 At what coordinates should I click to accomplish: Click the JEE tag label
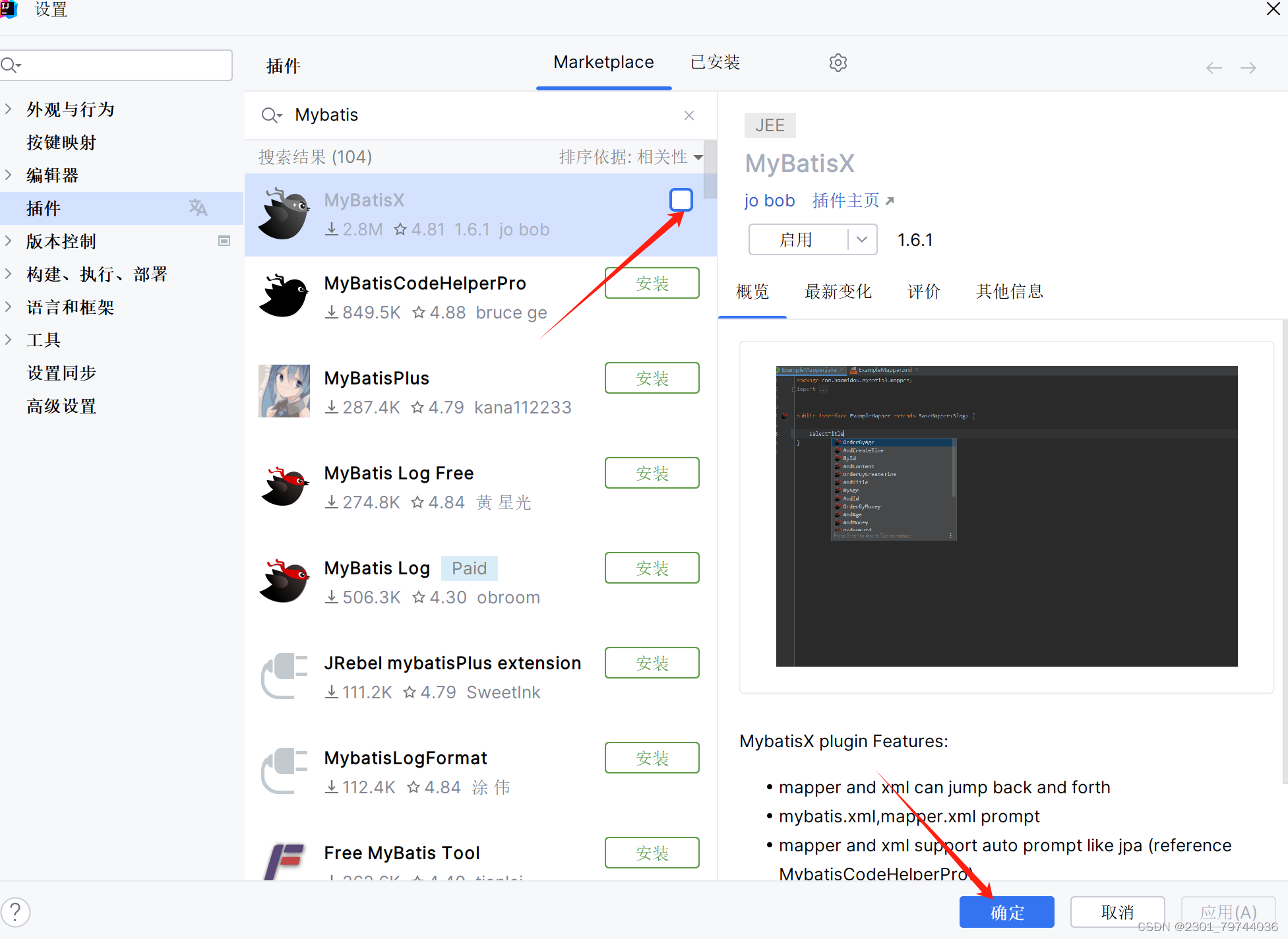pyautogui.click(x=770, y=125)
